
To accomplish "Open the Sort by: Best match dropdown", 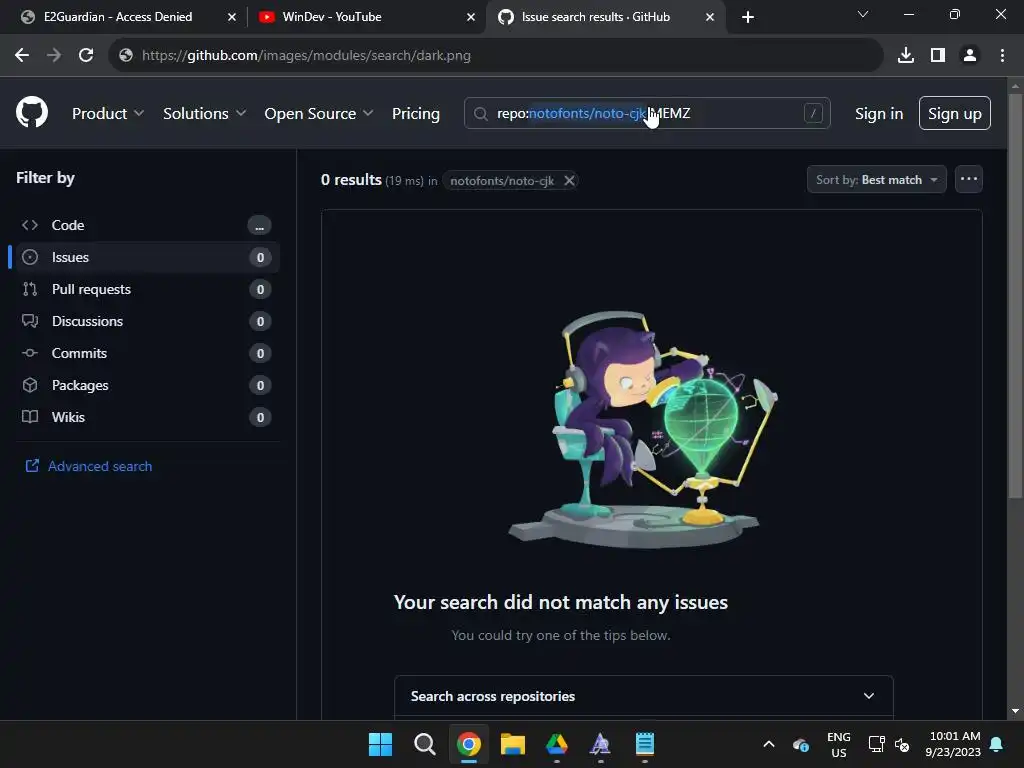I will pyautogui.click(x=876, y=180).
